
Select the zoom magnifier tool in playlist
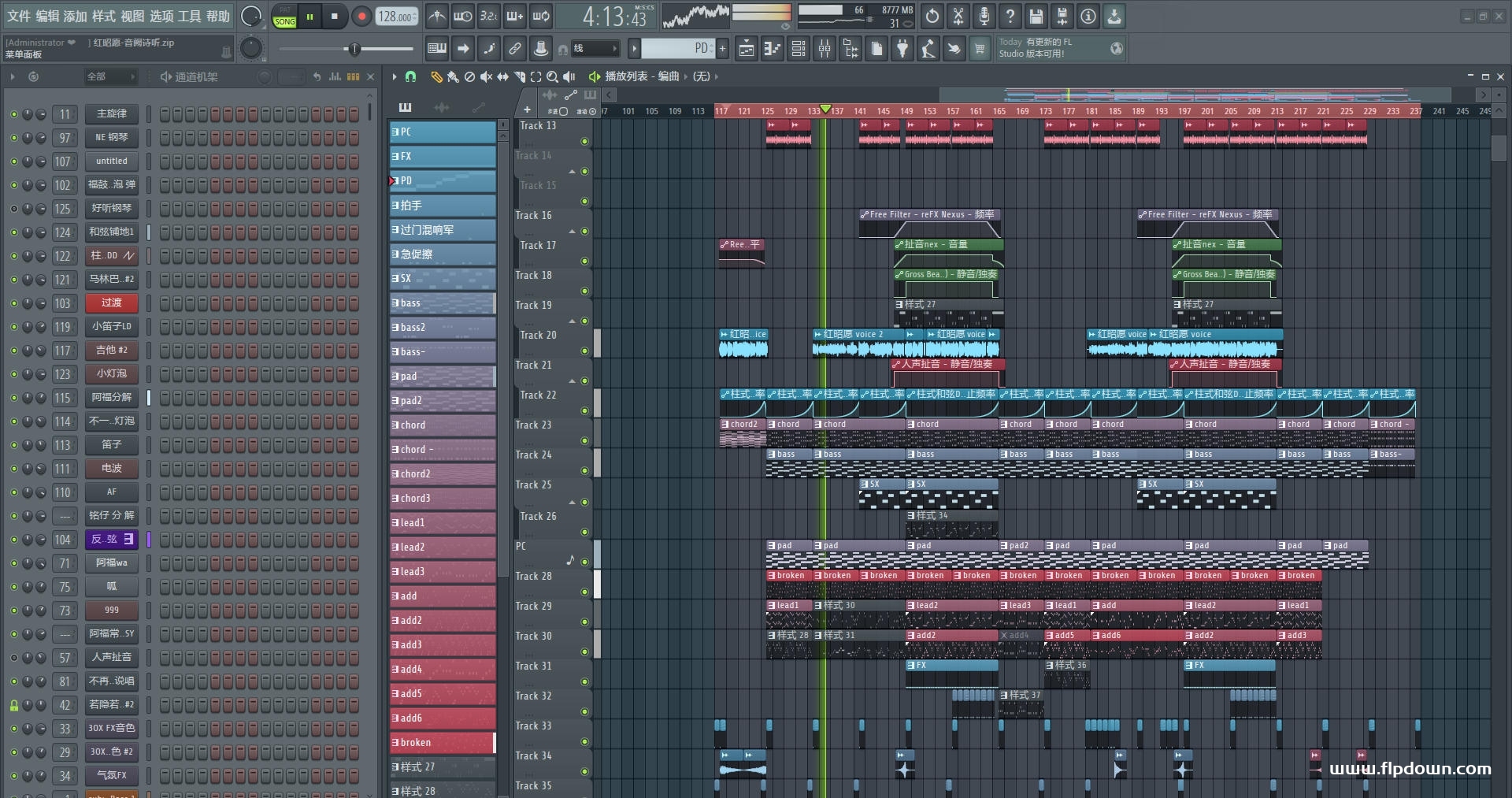pyautogui.click(x=552, y=76)
